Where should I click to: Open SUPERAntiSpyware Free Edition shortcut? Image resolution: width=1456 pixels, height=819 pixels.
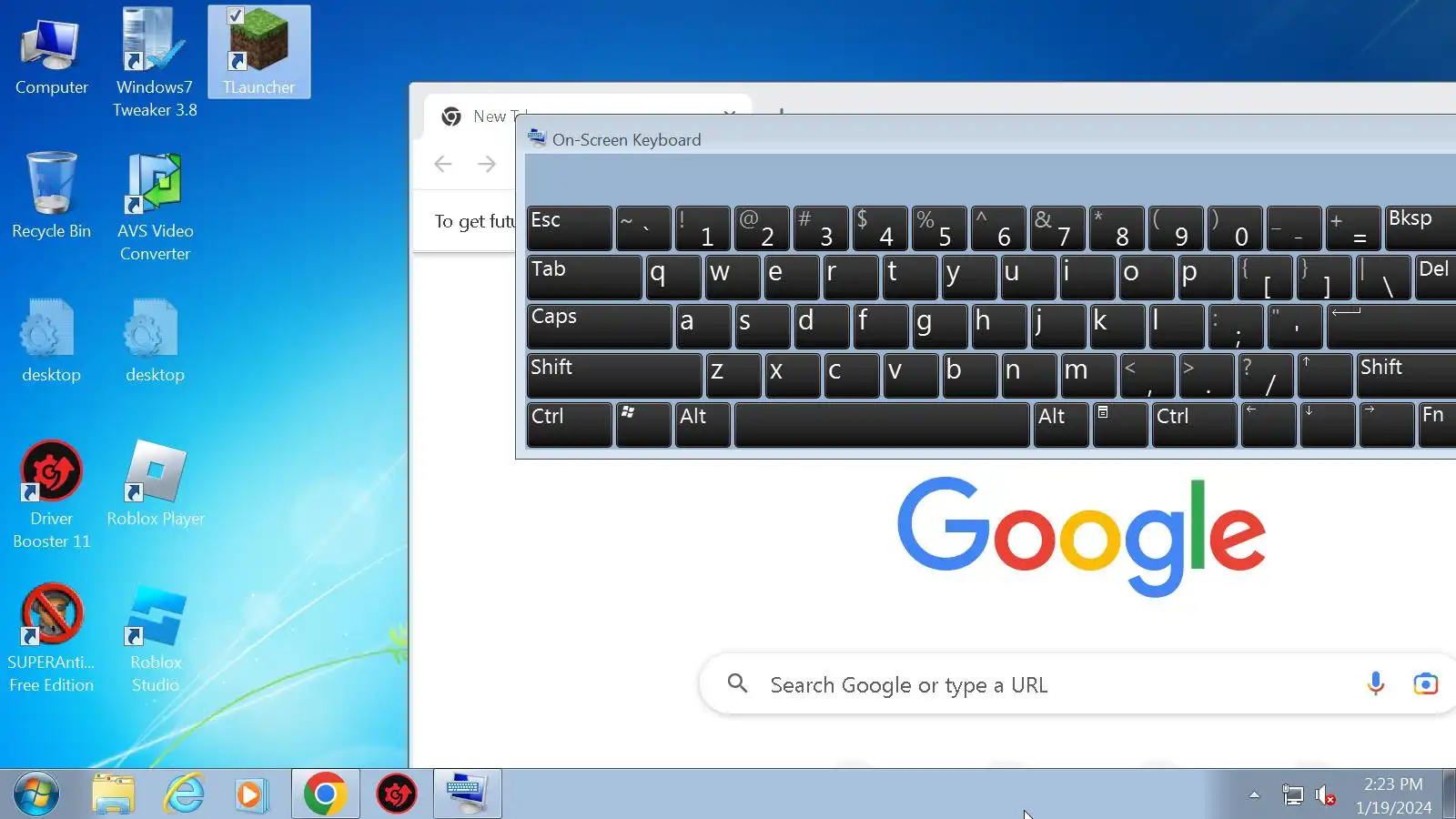51,639
